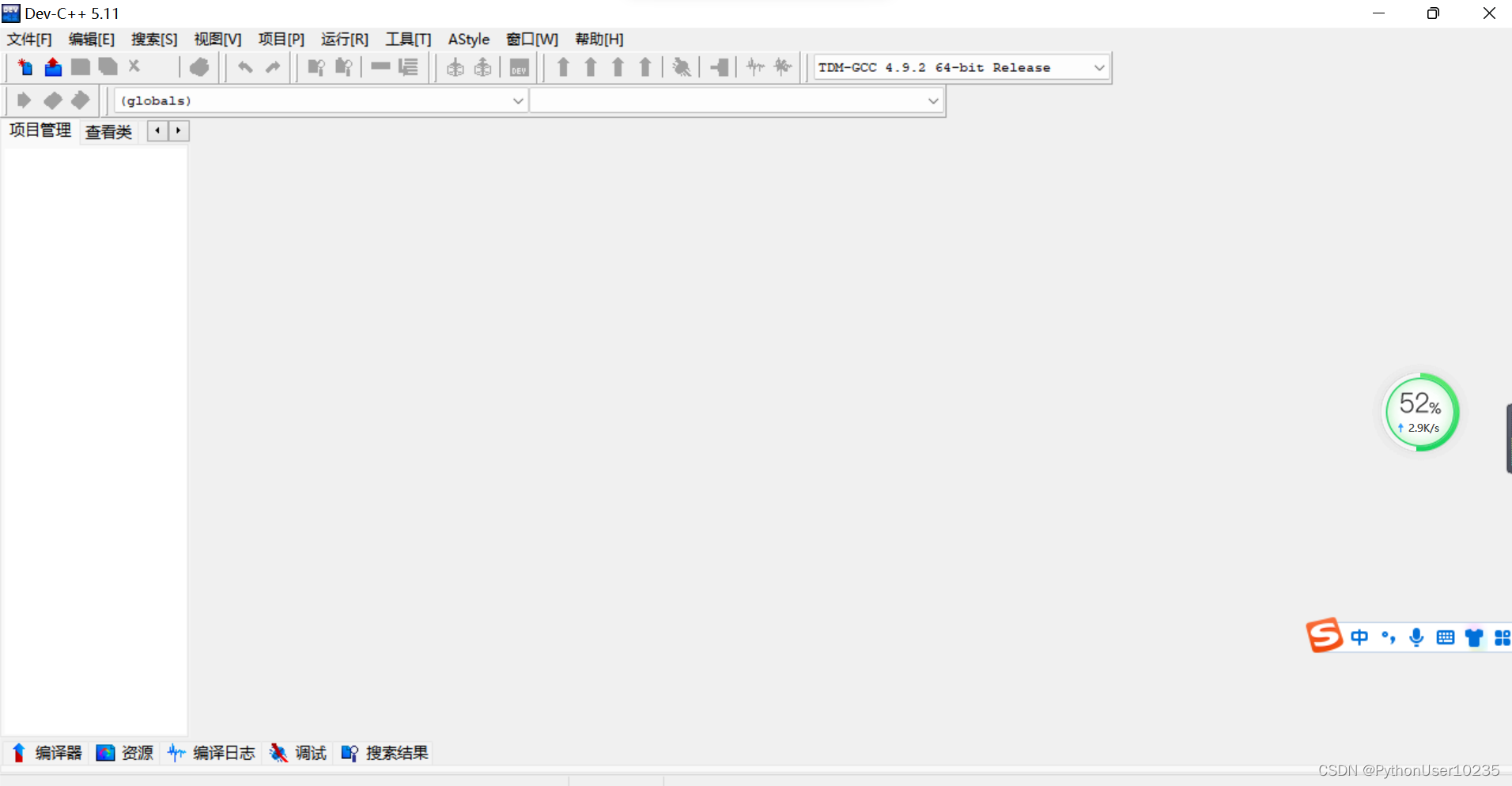
Task: Click the 52% network speed floating widget
Action: coord(1420,412)
